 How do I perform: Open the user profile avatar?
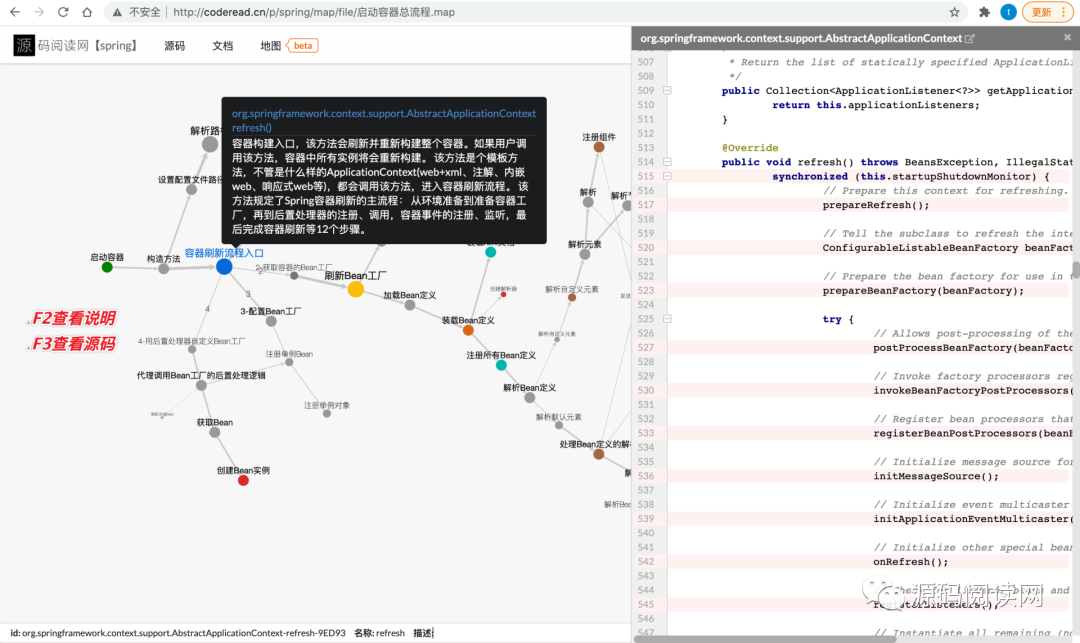(x=1008, y=12)
